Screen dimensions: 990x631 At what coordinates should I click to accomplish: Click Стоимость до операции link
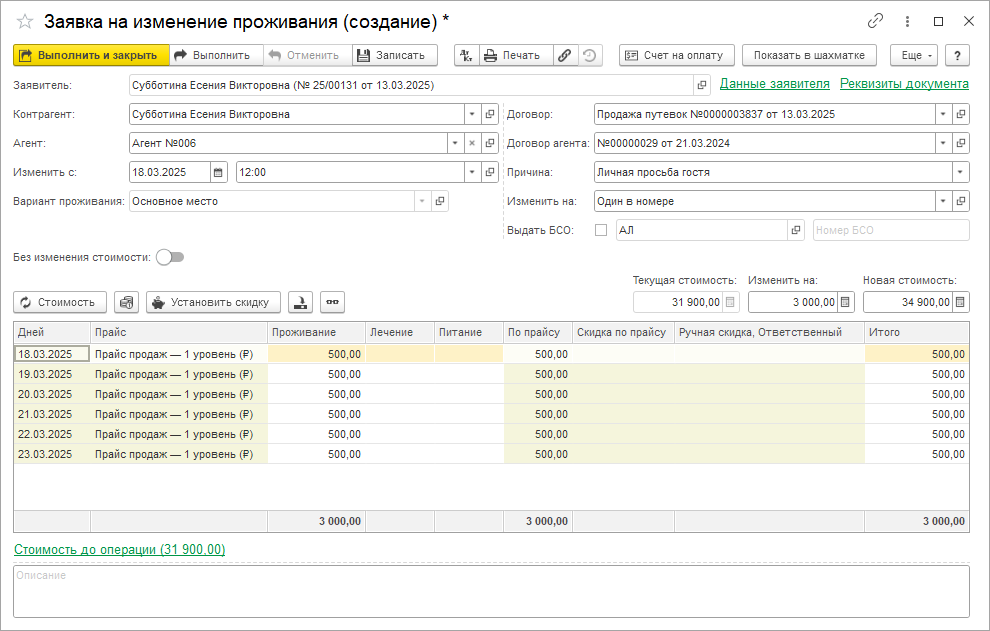(x=119, y=549)
